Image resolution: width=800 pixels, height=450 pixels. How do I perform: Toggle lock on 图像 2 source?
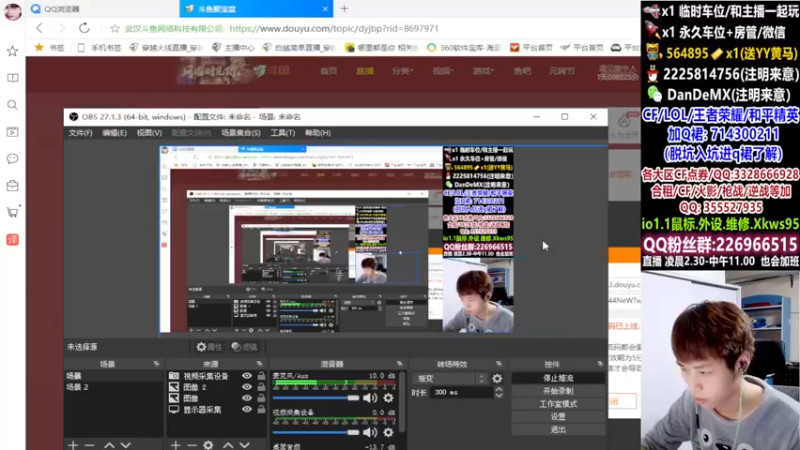tap(261, 387)
